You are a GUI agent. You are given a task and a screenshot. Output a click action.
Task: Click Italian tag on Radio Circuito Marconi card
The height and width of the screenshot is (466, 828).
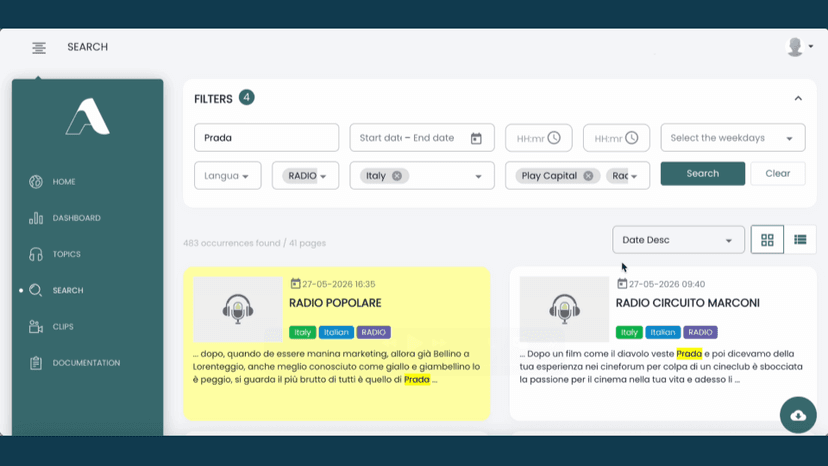pyautogui.click(x=663, y=332)
